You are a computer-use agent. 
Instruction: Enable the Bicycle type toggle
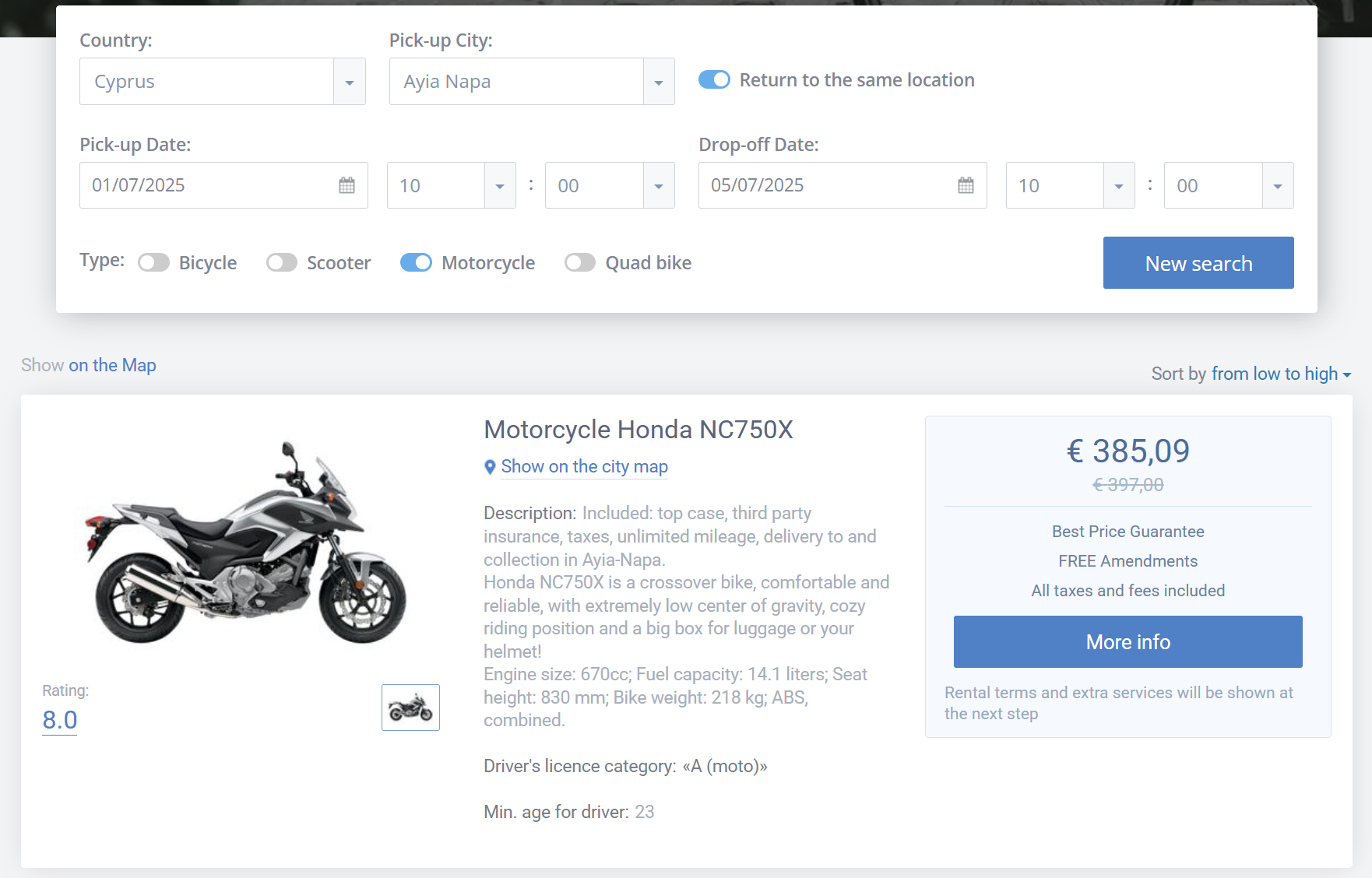coord(153,262)
